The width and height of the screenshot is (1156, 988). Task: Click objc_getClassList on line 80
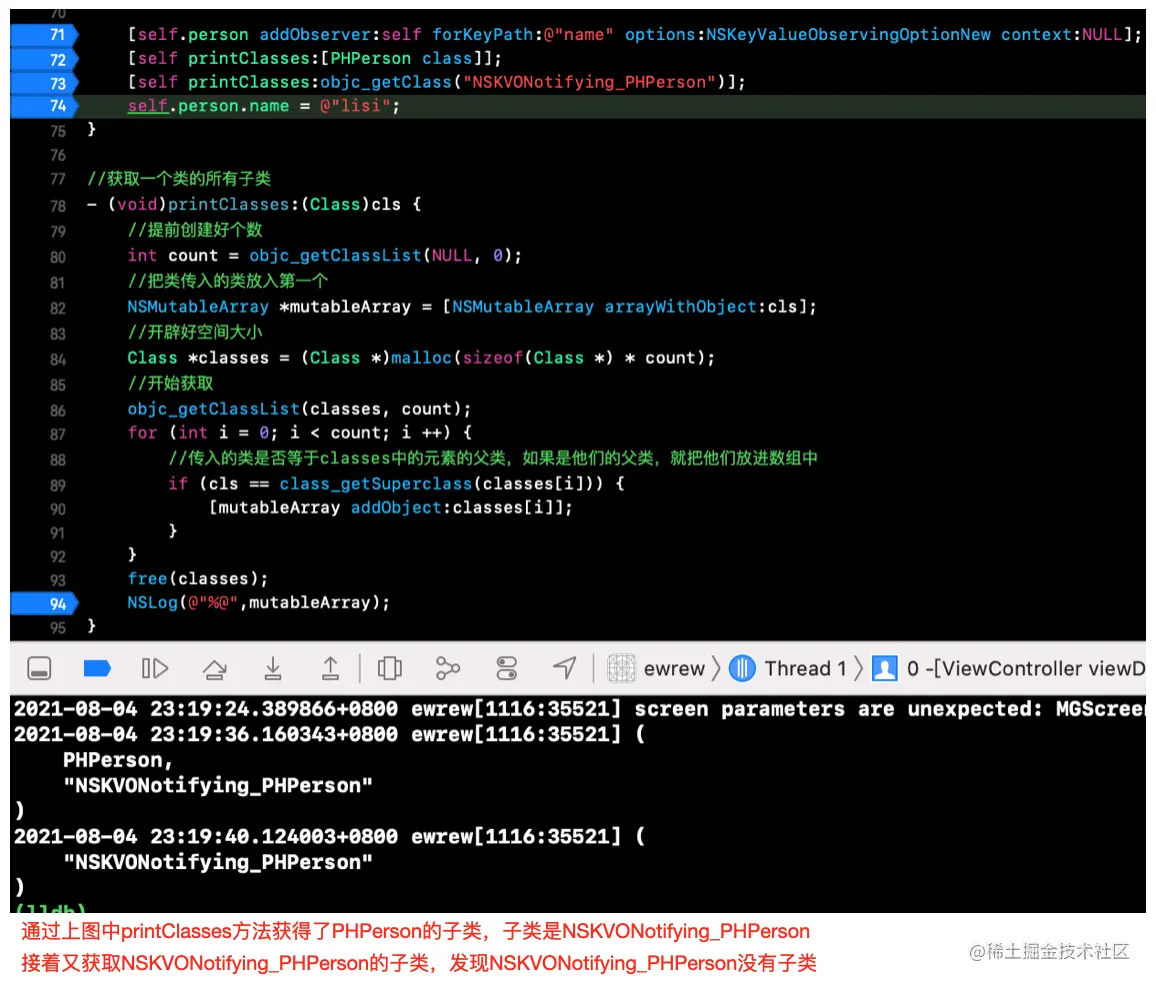pyautogui.click(x=335, y=256)
